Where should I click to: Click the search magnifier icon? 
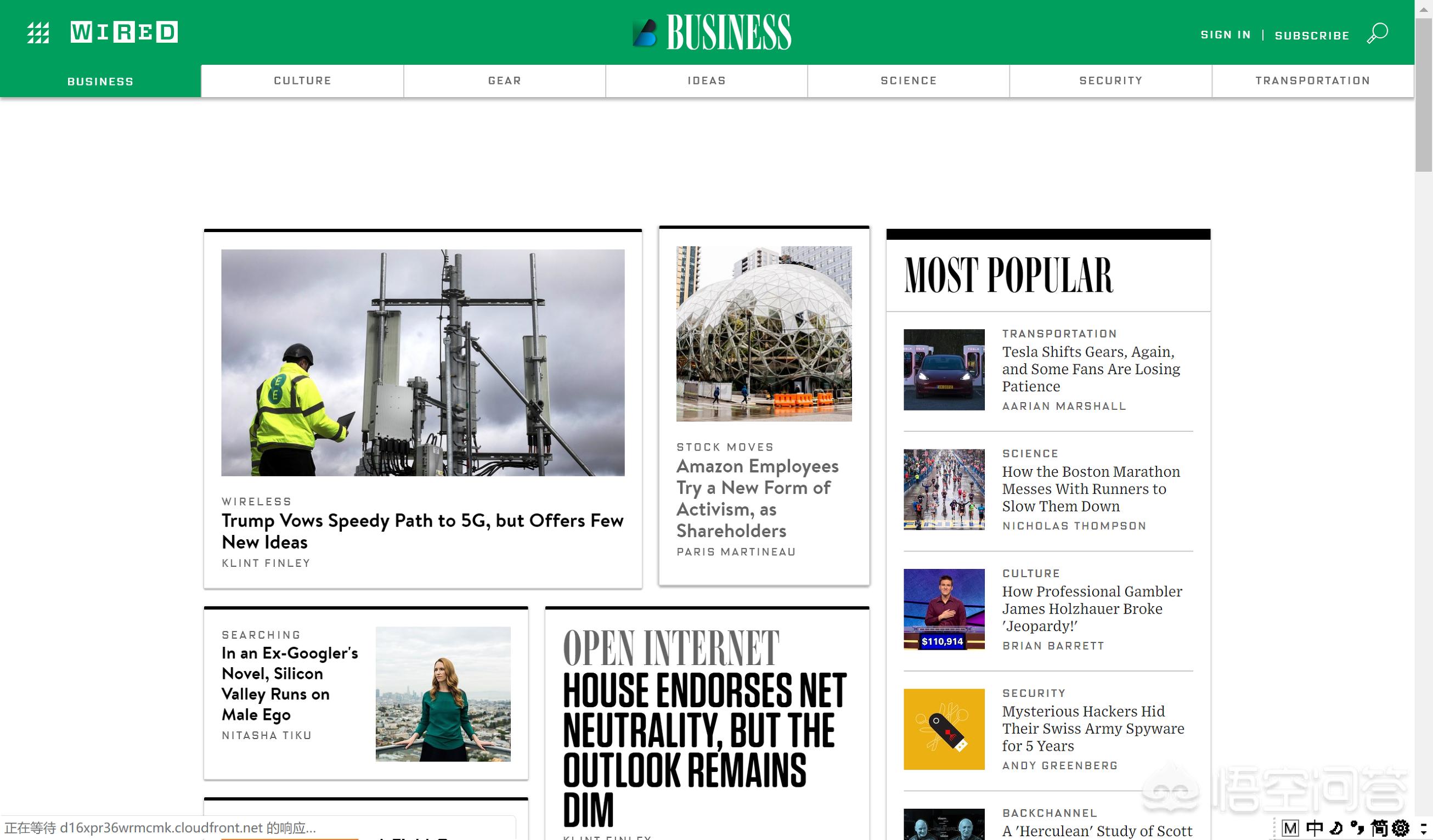tap(1376, 33)
